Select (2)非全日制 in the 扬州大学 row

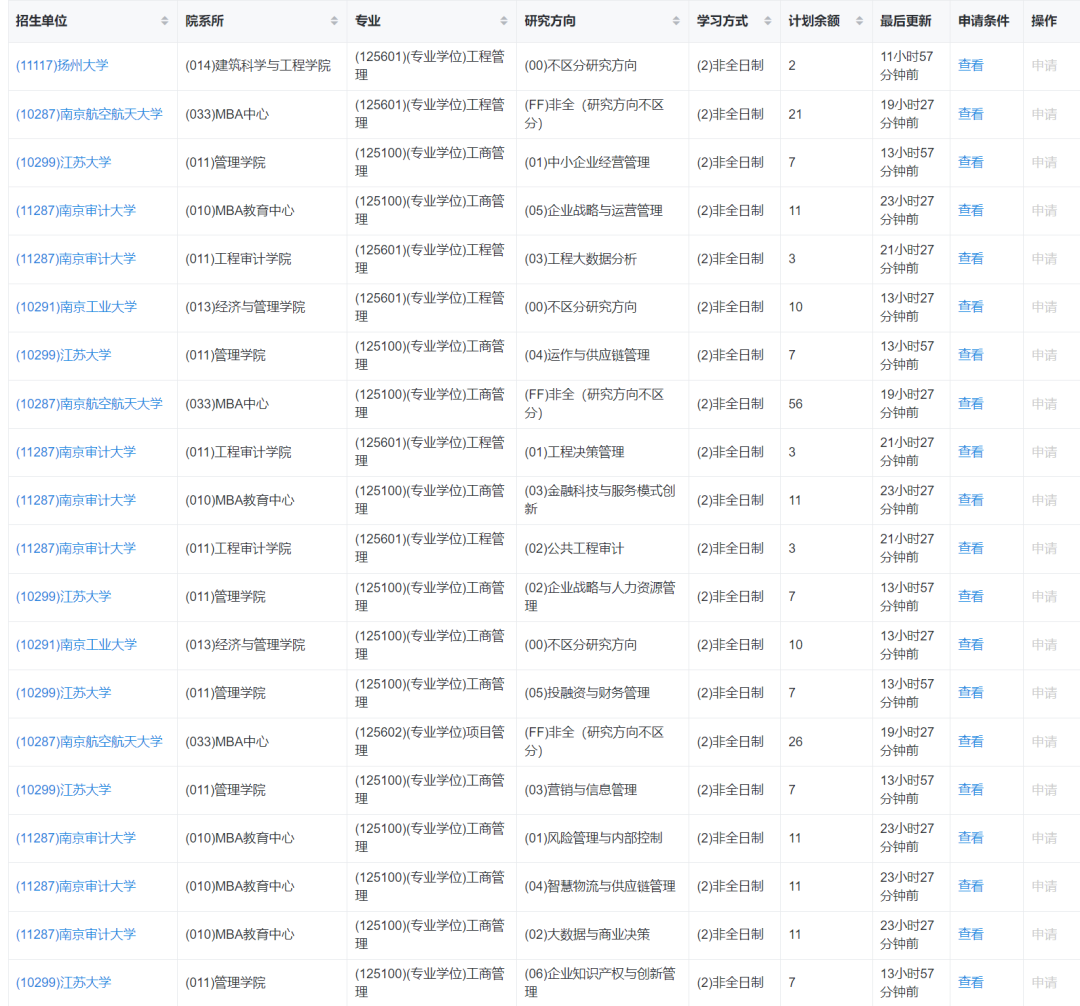point(729,65)
